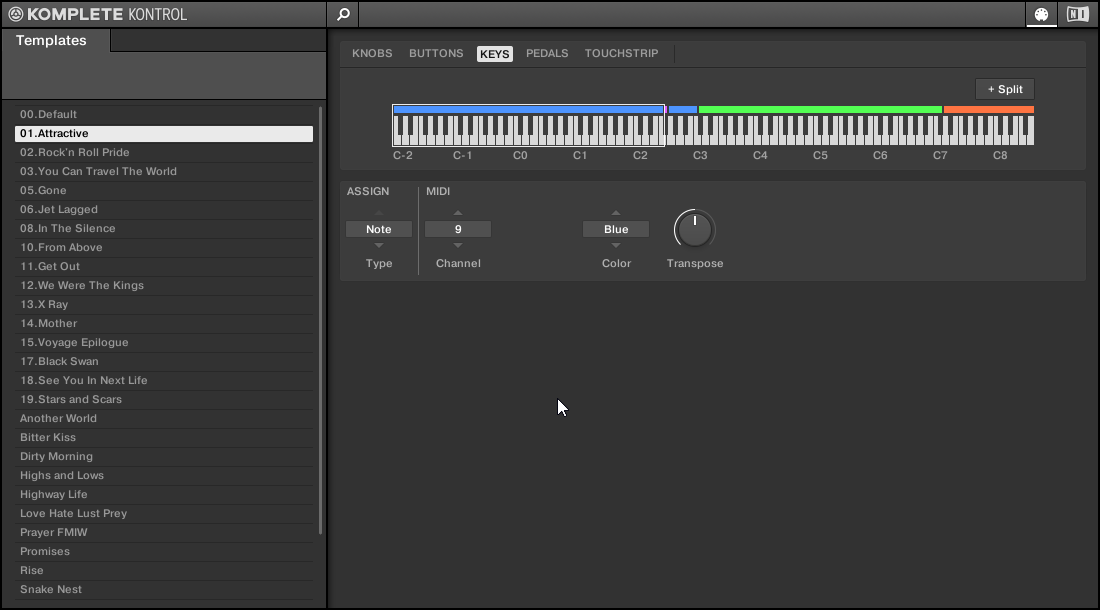Screen dimensions: 1100x610
Task: Pick the 05.Gone template
Action: [164, 190]
